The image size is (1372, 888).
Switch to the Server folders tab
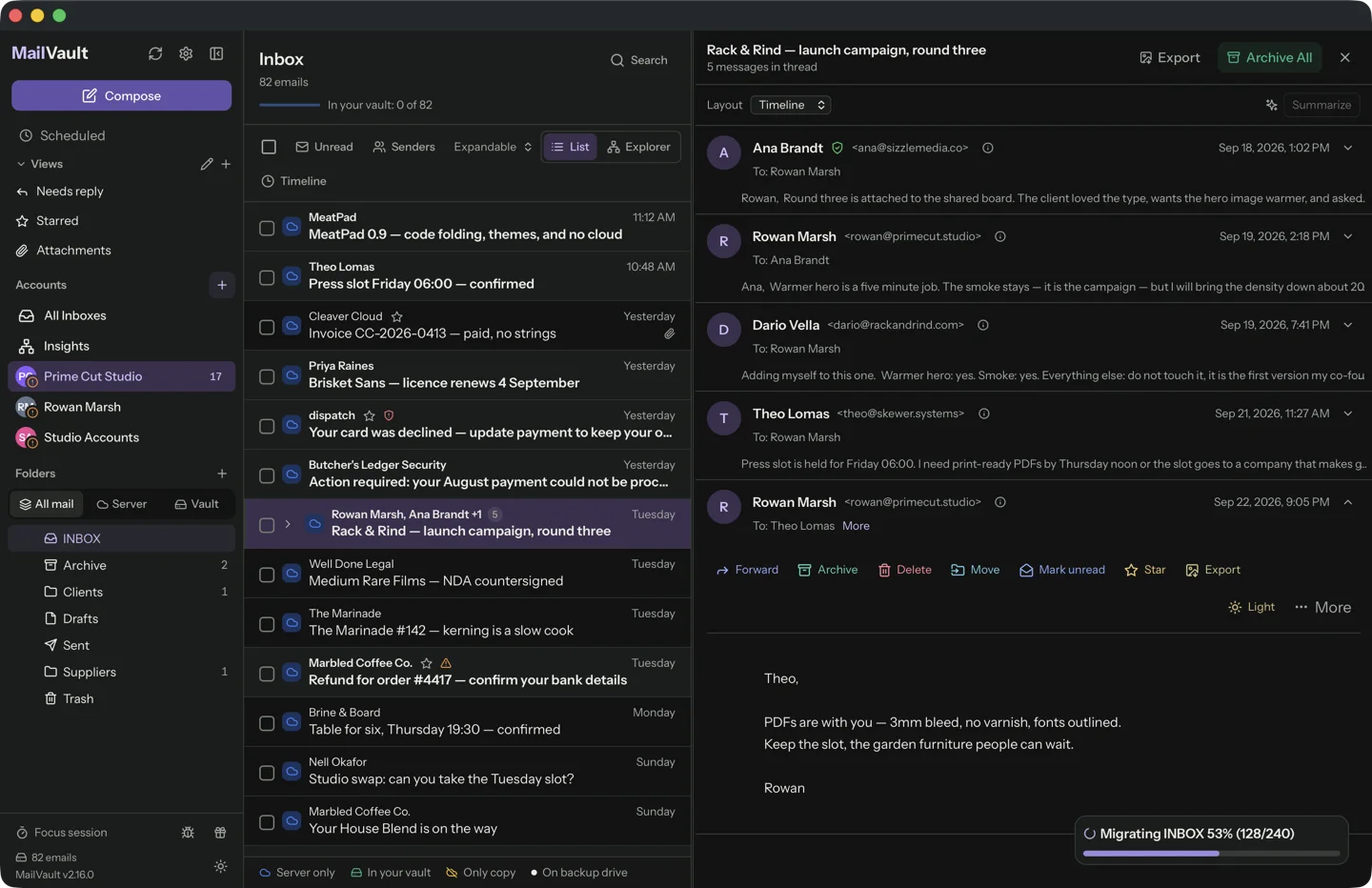(x=121, y=504)
